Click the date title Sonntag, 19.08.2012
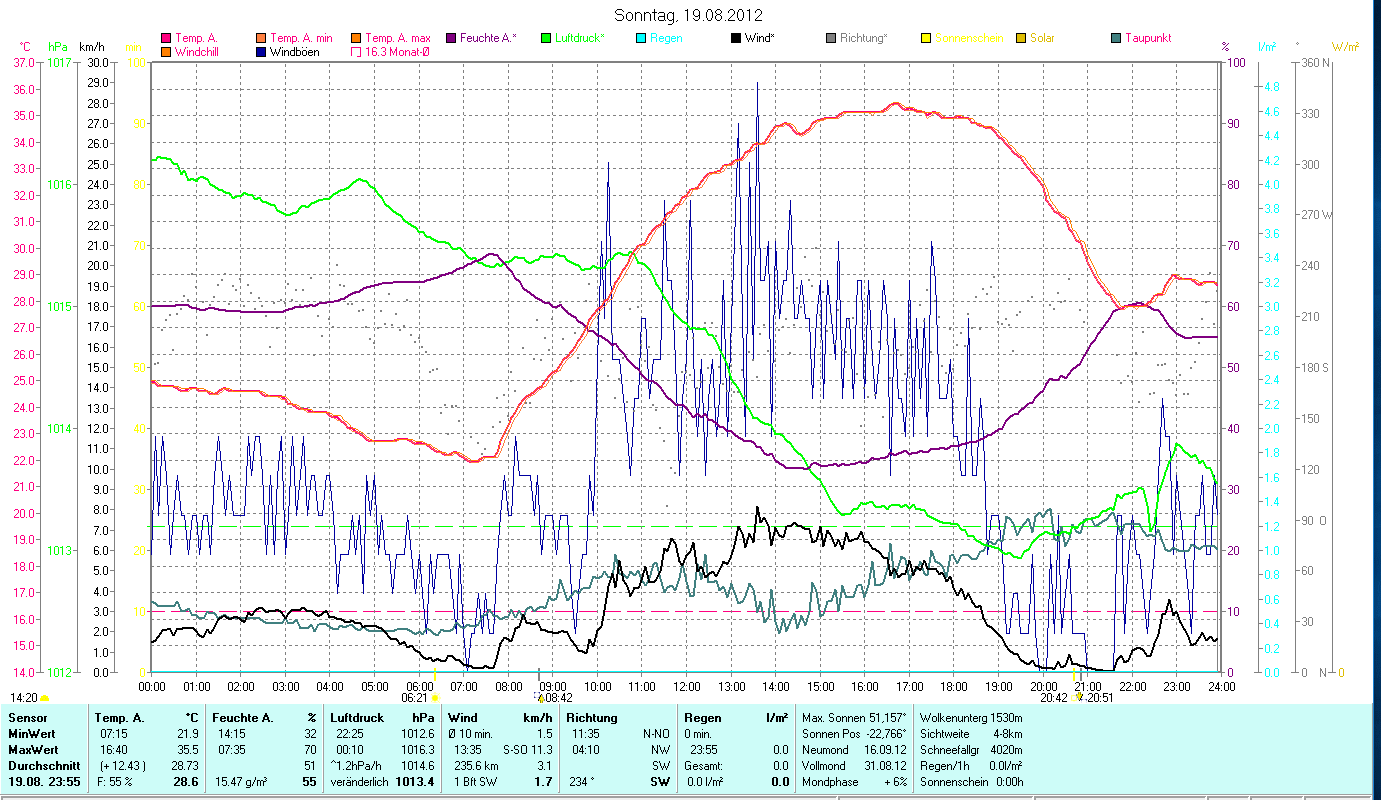The width and height of the screenshot is (1381, 800). tap(690, 15)
